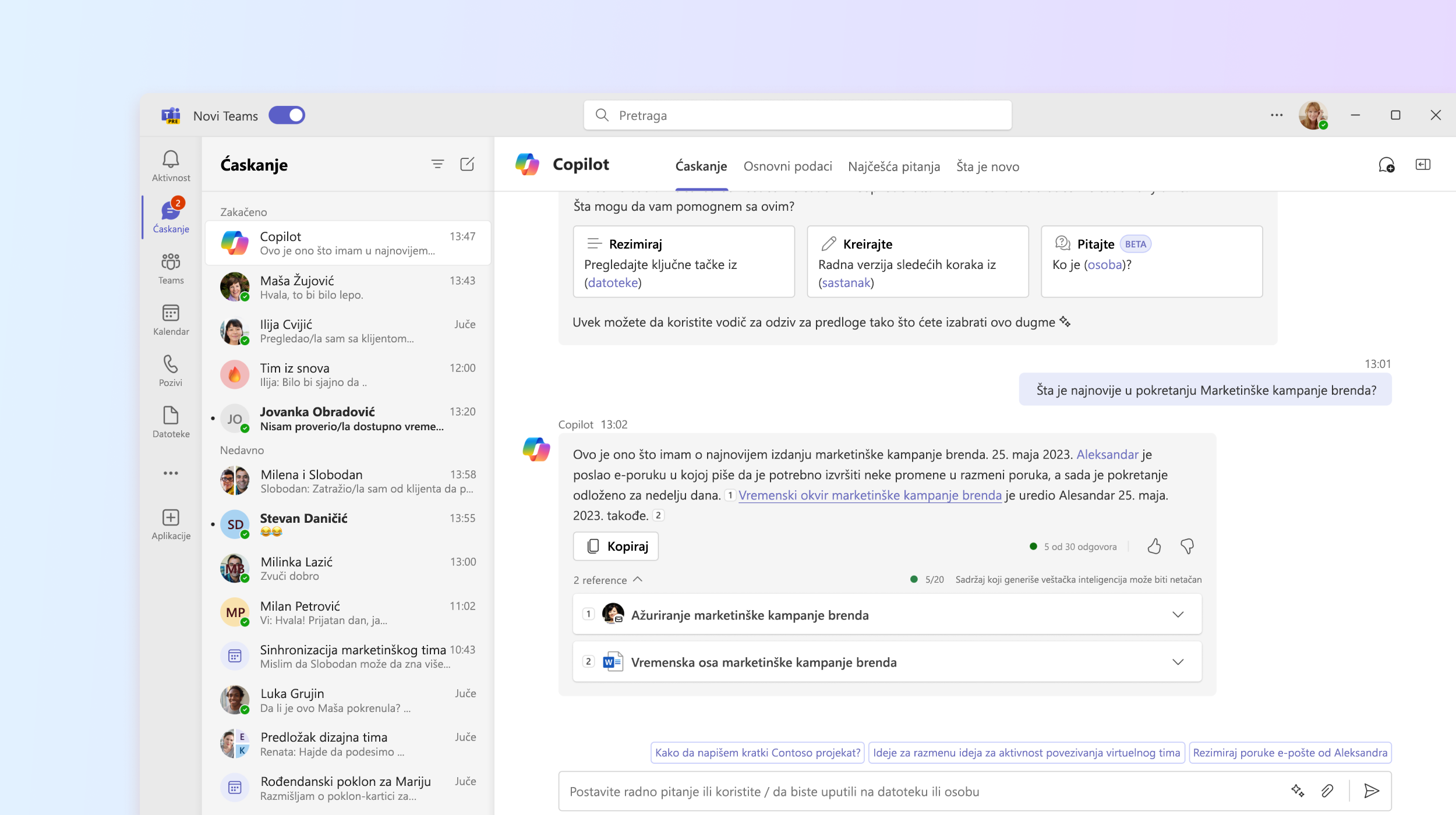The image size is (1456, 815).
Task: Select Osnovni podaci tab
Action: [786, 166]
